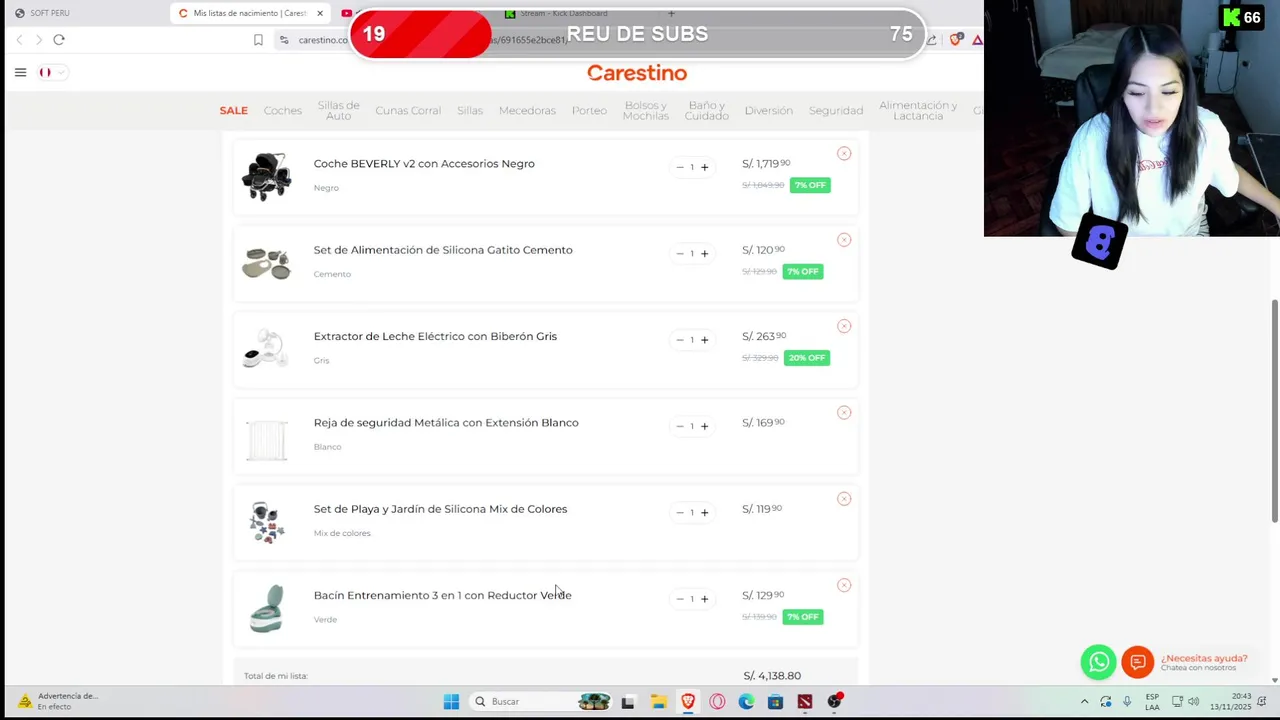Open Dota 2 taskbar icon

pyautogui.click(x=805, y=702)
